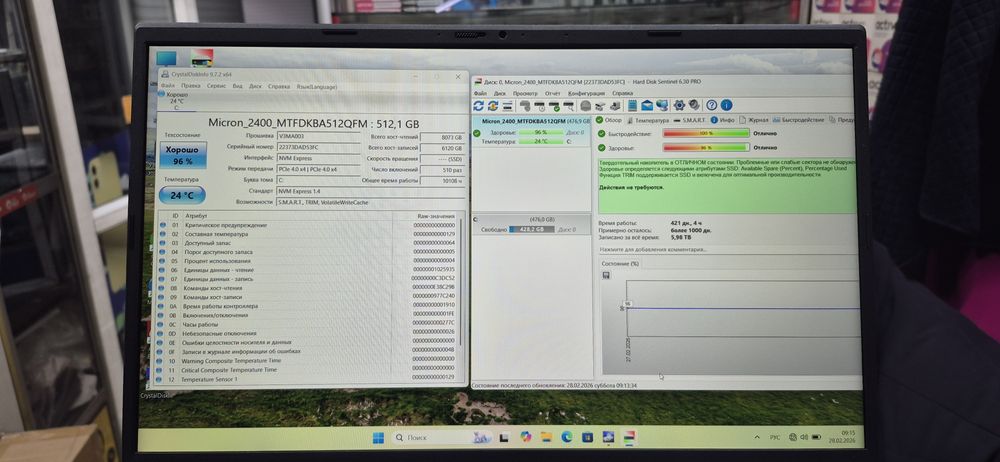
Task: Click the Всего хост-записей value 6120 GB
Action: click(442, 147)
